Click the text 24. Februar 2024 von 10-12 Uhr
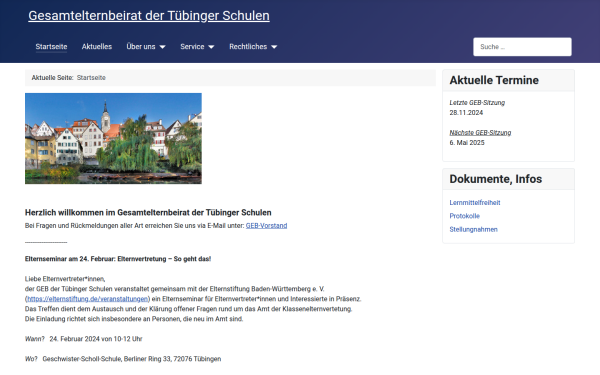Viewport: 600px width, 375px height. 96,339
